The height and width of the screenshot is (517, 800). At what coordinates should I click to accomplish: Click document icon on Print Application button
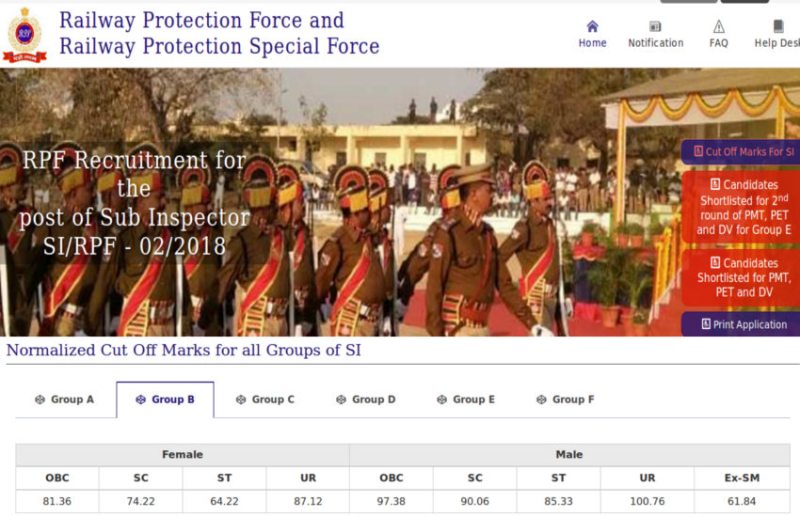pos(706,324)
